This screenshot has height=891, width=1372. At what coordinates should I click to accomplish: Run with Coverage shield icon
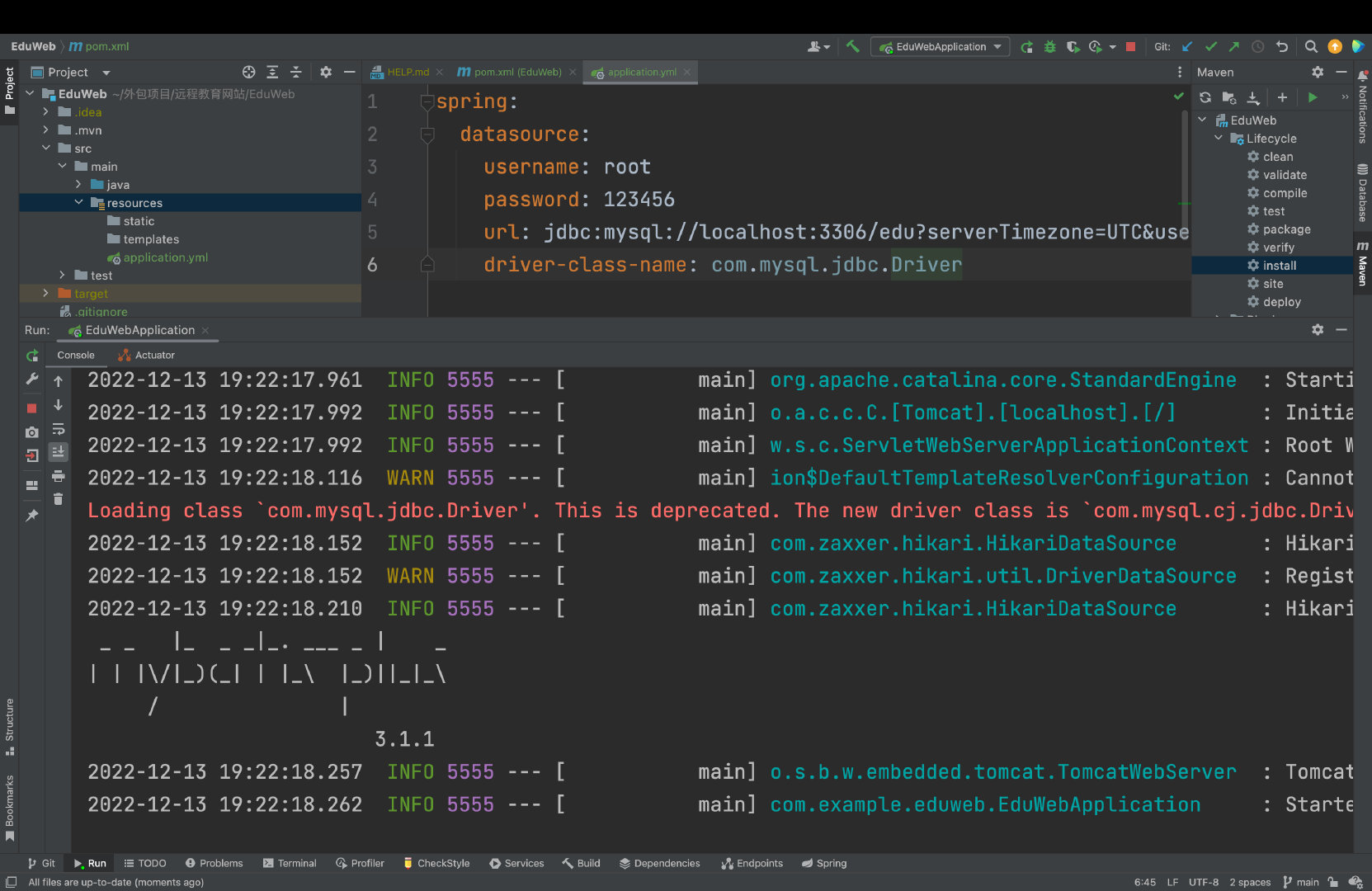pos(1073,47)
